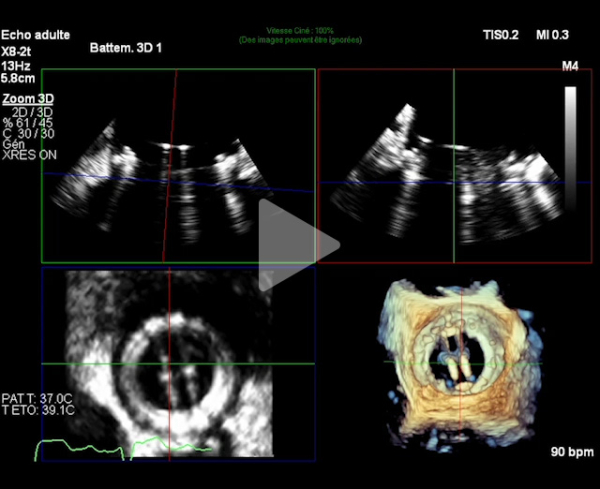Viewport: 600px width, 489px height.
Task: Click the TIS0.2 thermal index indicator
Action: (502, 34)
